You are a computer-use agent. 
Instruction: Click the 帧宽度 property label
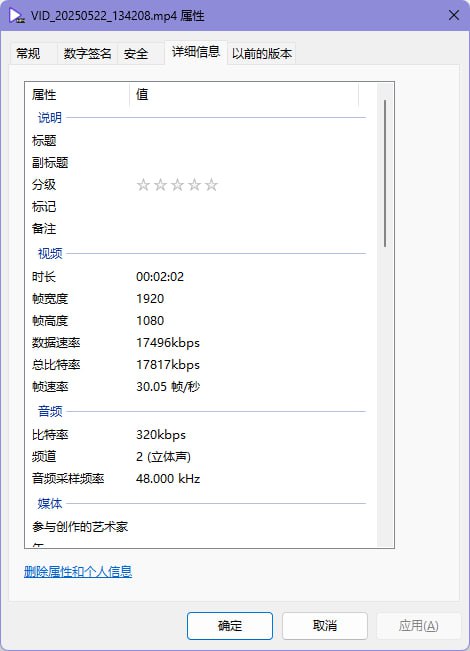50,299
